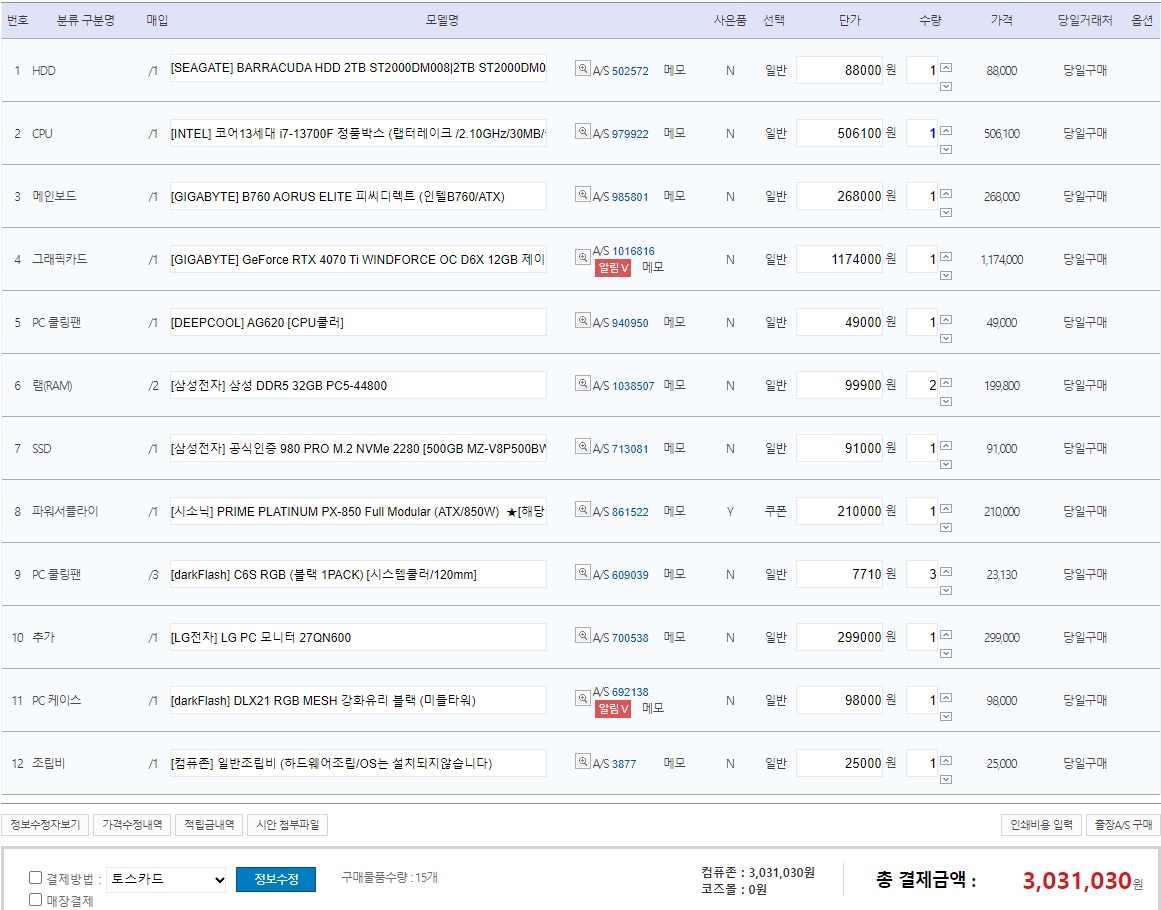This screenshot has height=910, width=1161.
Task: Click 당일구매 in CPU row
Action: tap(1085, 133)
